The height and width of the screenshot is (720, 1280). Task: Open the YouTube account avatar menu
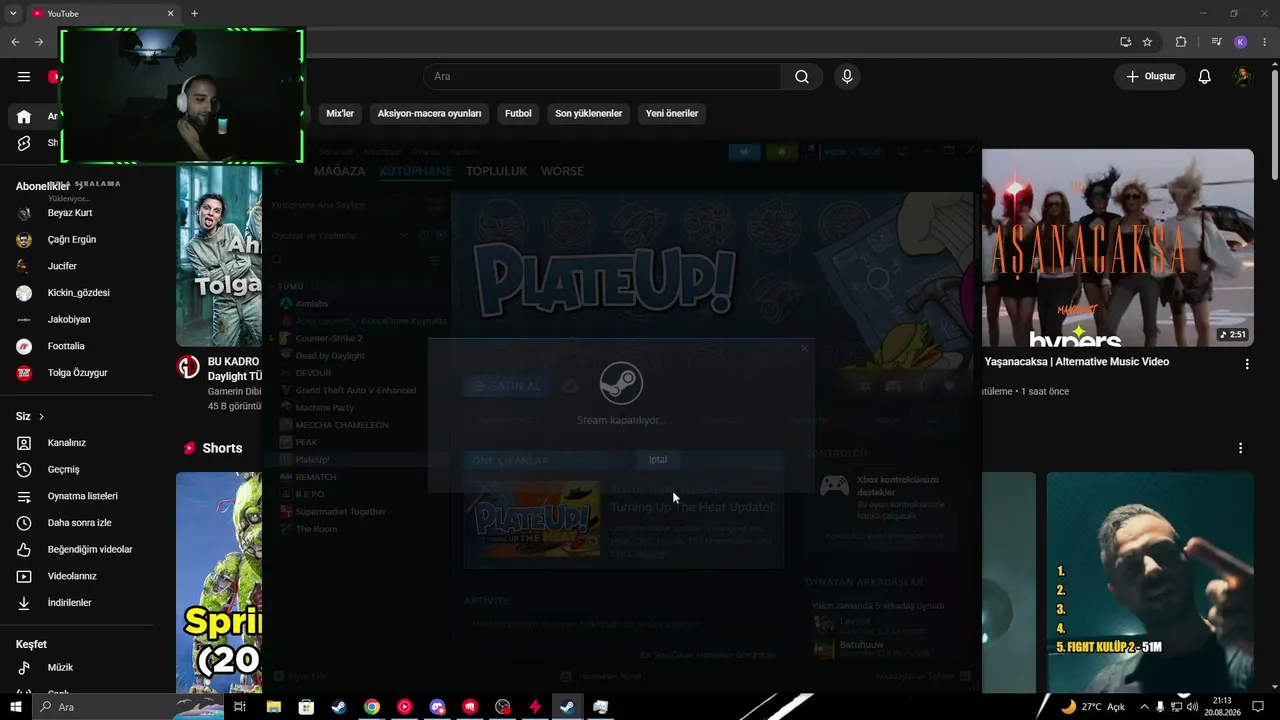(1242, 77)
